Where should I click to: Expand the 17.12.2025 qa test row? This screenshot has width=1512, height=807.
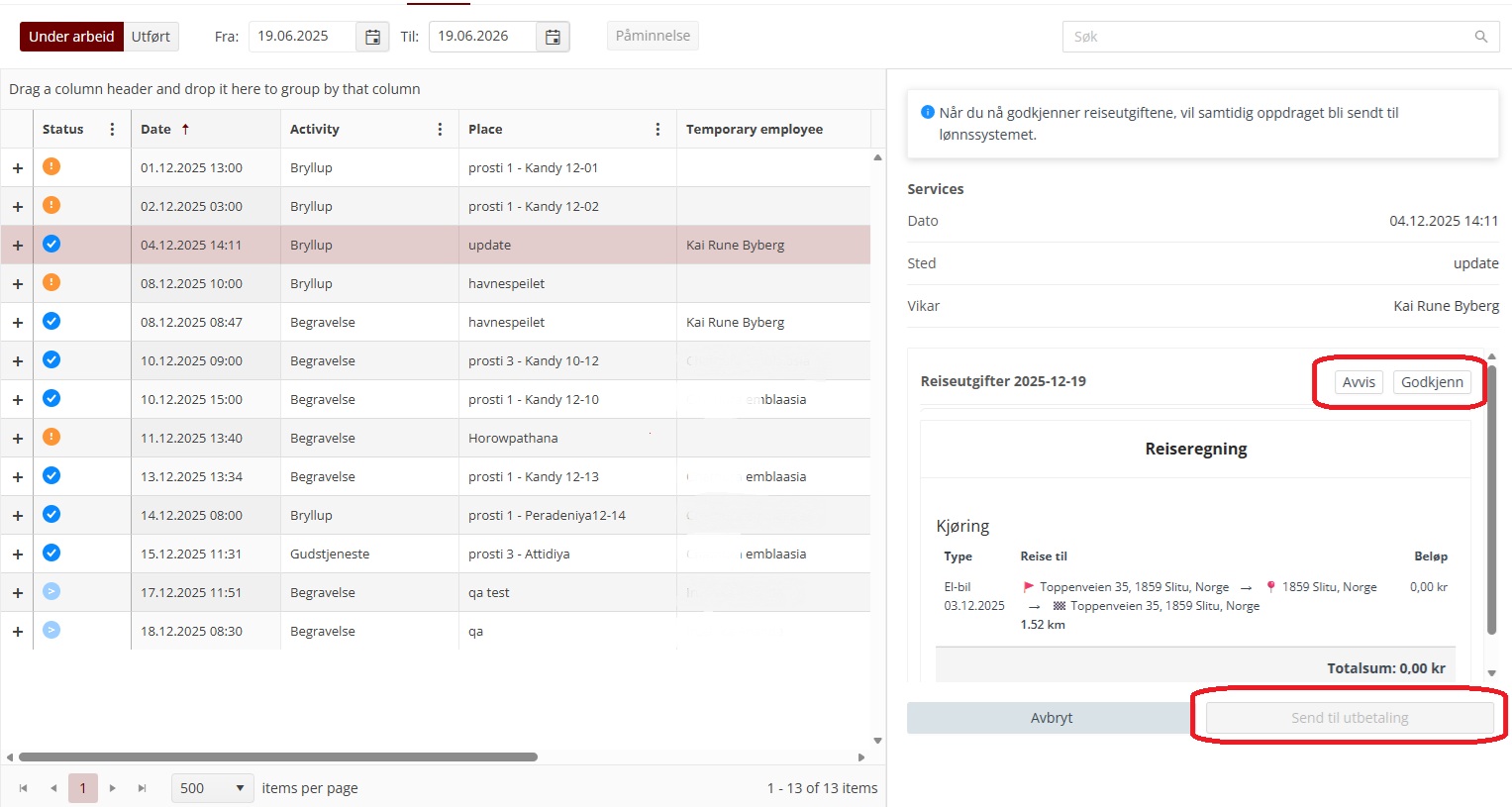point(18,593)
